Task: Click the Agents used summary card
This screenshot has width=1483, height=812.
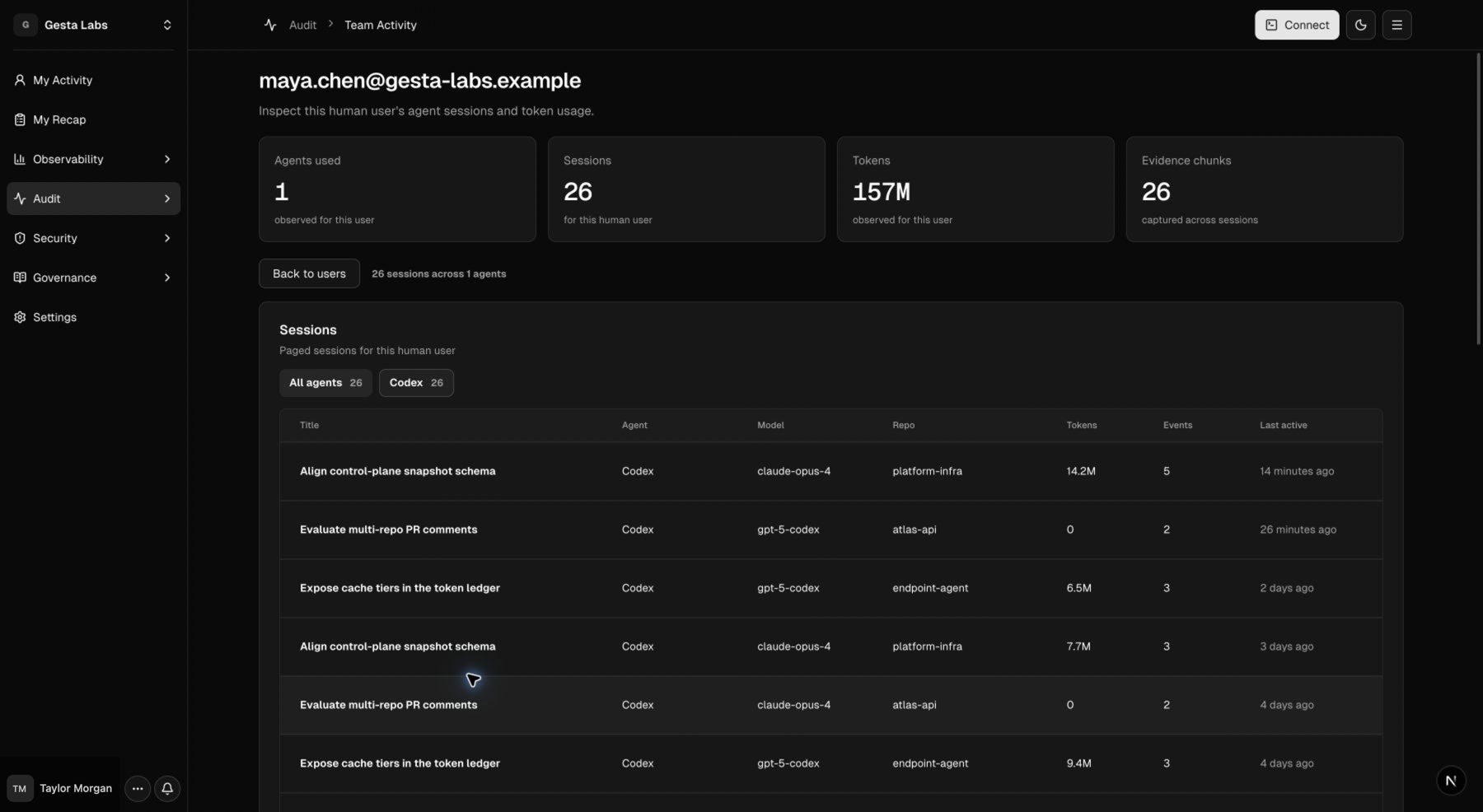Action: pos(397,189)
